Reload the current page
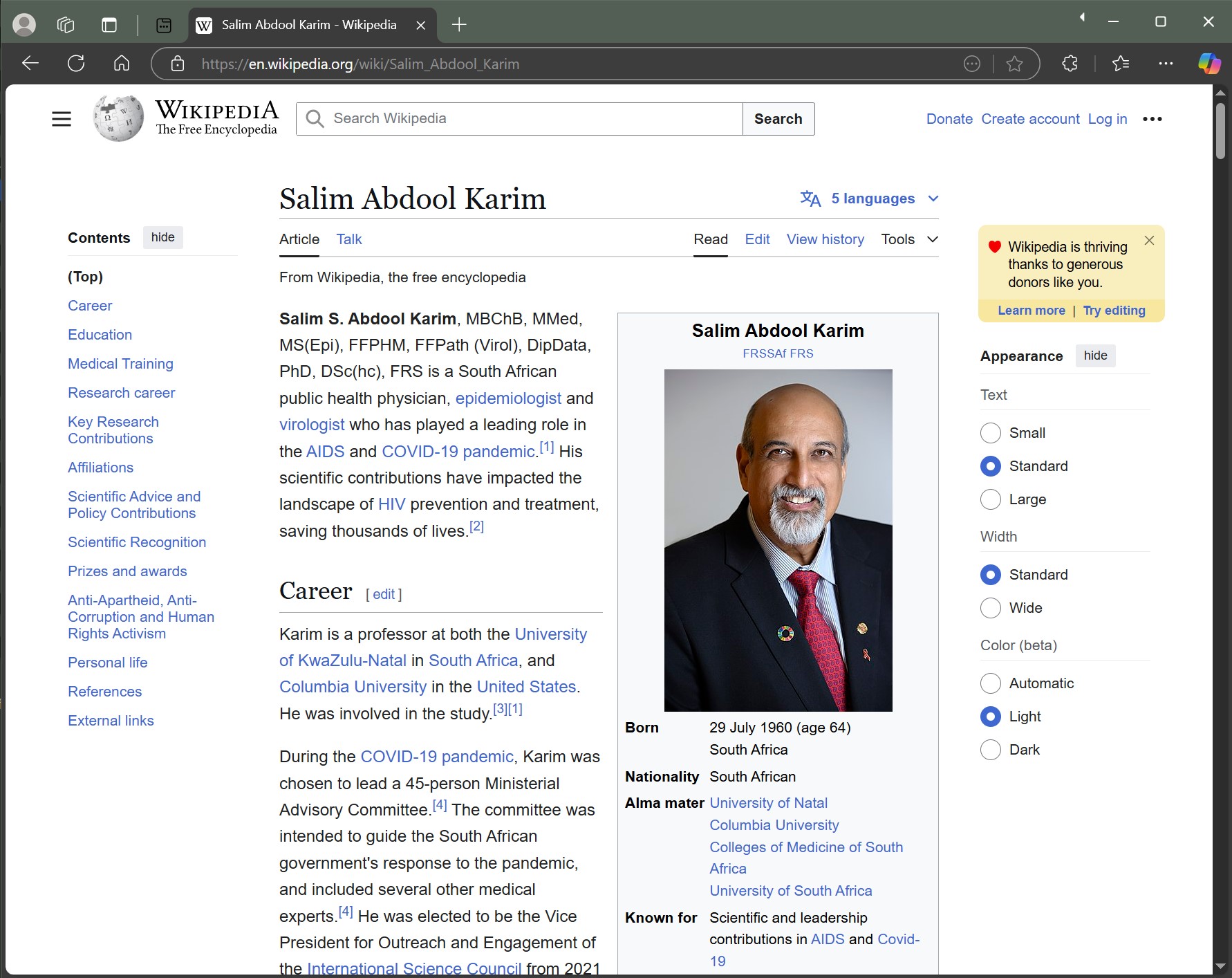The height and width of the screenshot is (978, 1232). click(76, 64)
